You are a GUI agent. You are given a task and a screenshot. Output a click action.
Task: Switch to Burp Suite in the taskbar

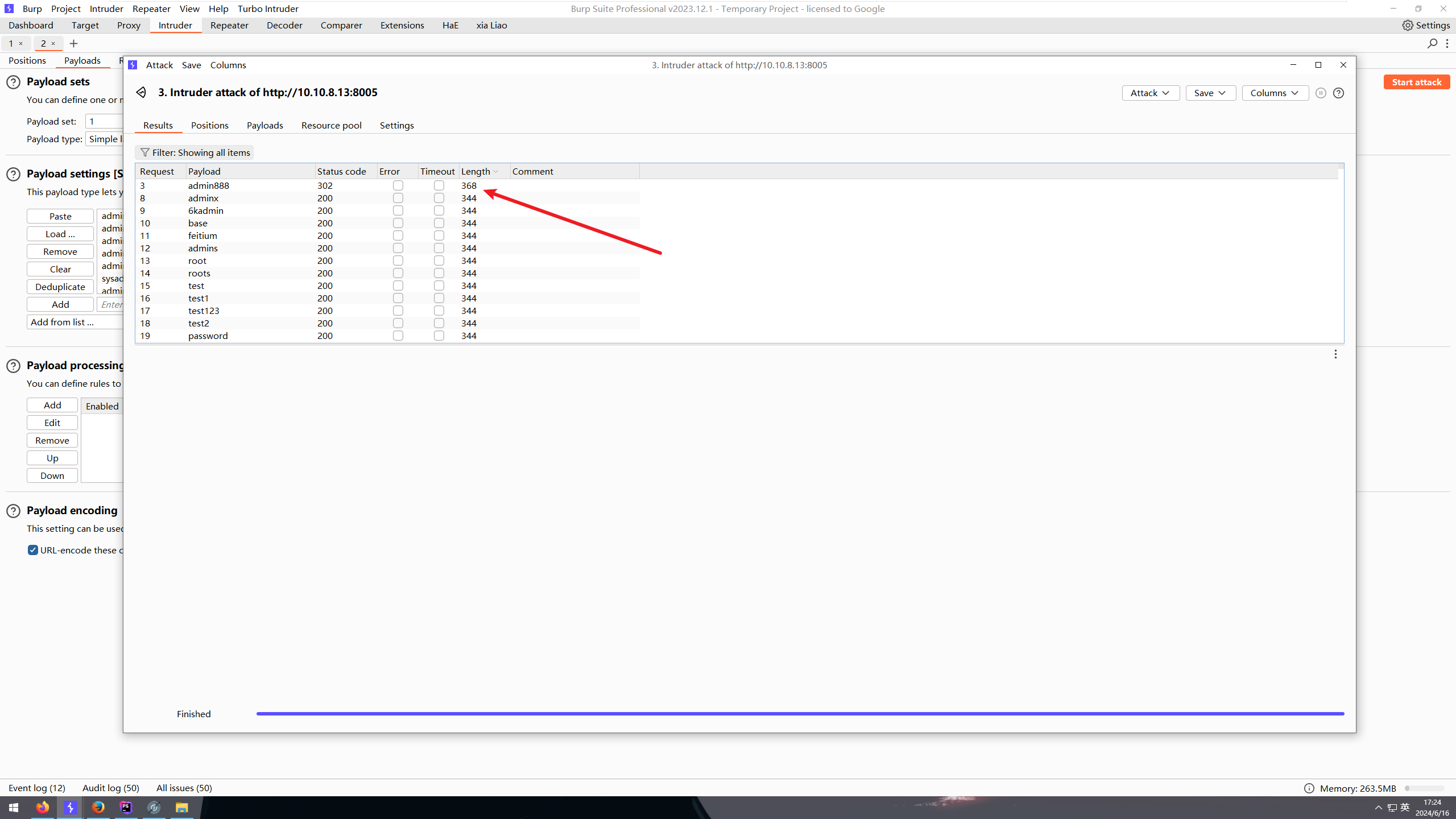pos(70,808)
